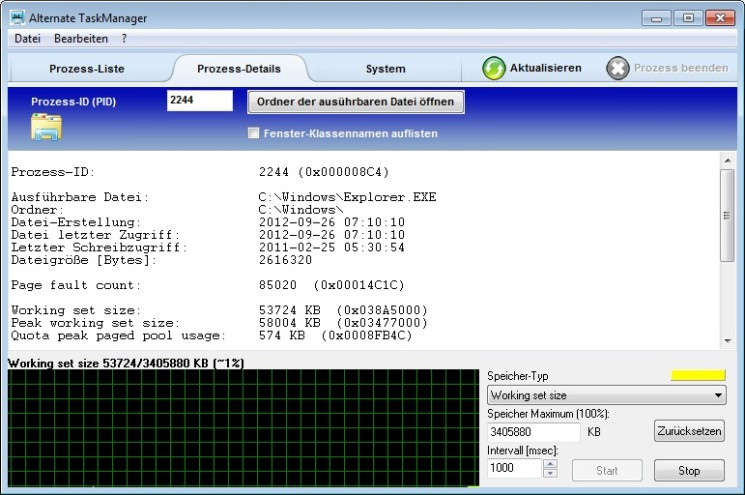Switch to the System tab
Viewport: 745px width, 495px height.
386,69
